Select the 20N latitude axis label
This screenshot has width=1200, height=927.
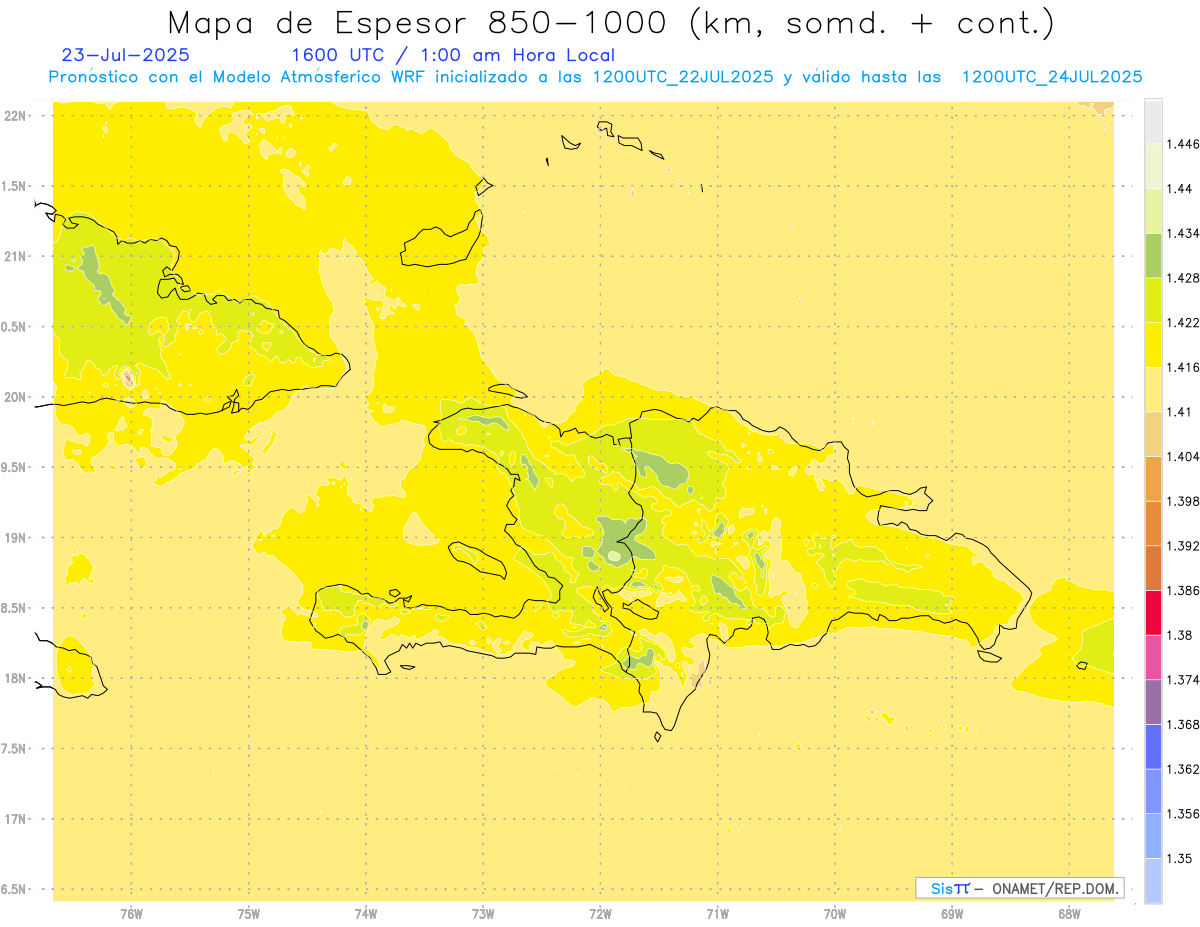tap(16, 397)
